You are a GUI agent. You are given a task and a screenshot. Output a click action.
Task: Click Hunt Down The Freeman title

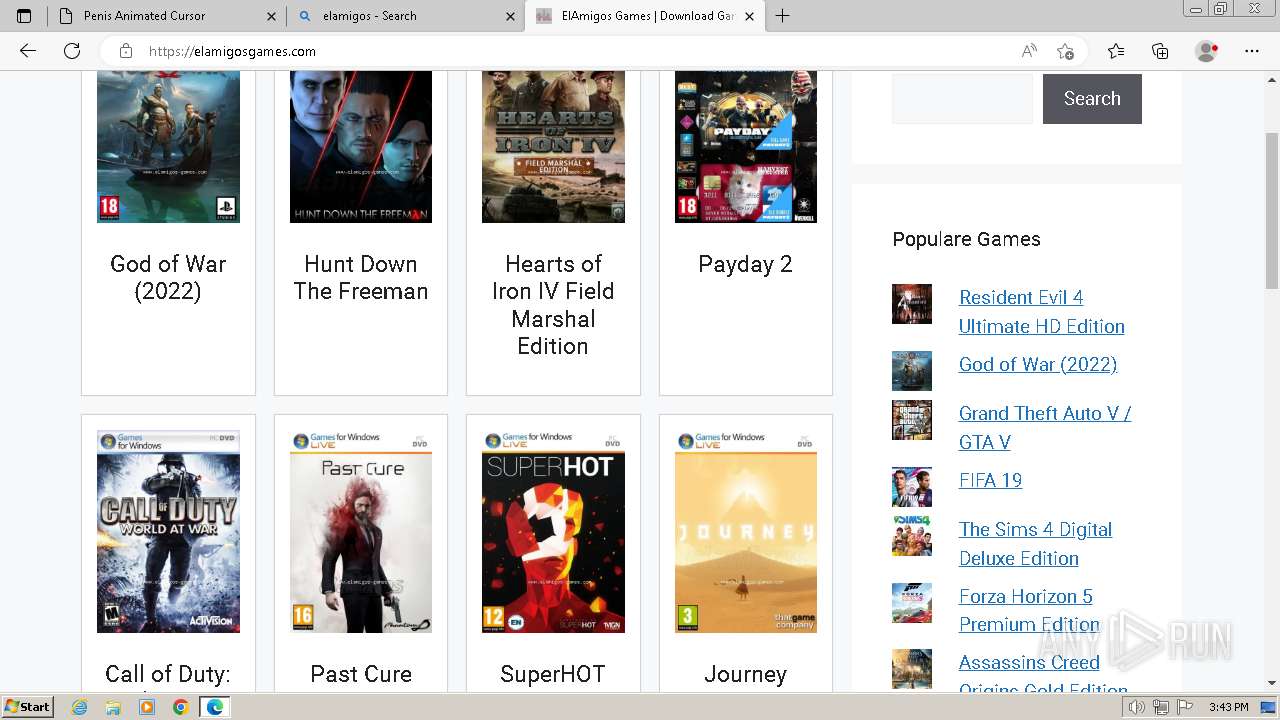pos(361,278)
